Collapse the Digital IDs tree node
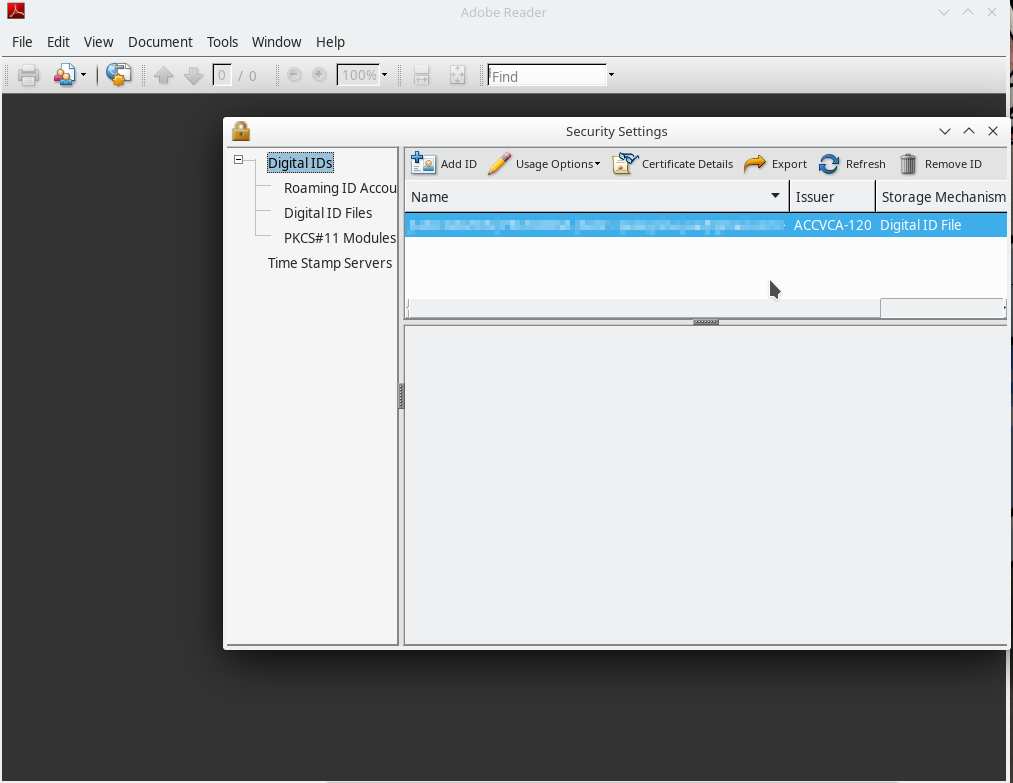The height and width of the screenshot is (783, 1013). [238, 160]
